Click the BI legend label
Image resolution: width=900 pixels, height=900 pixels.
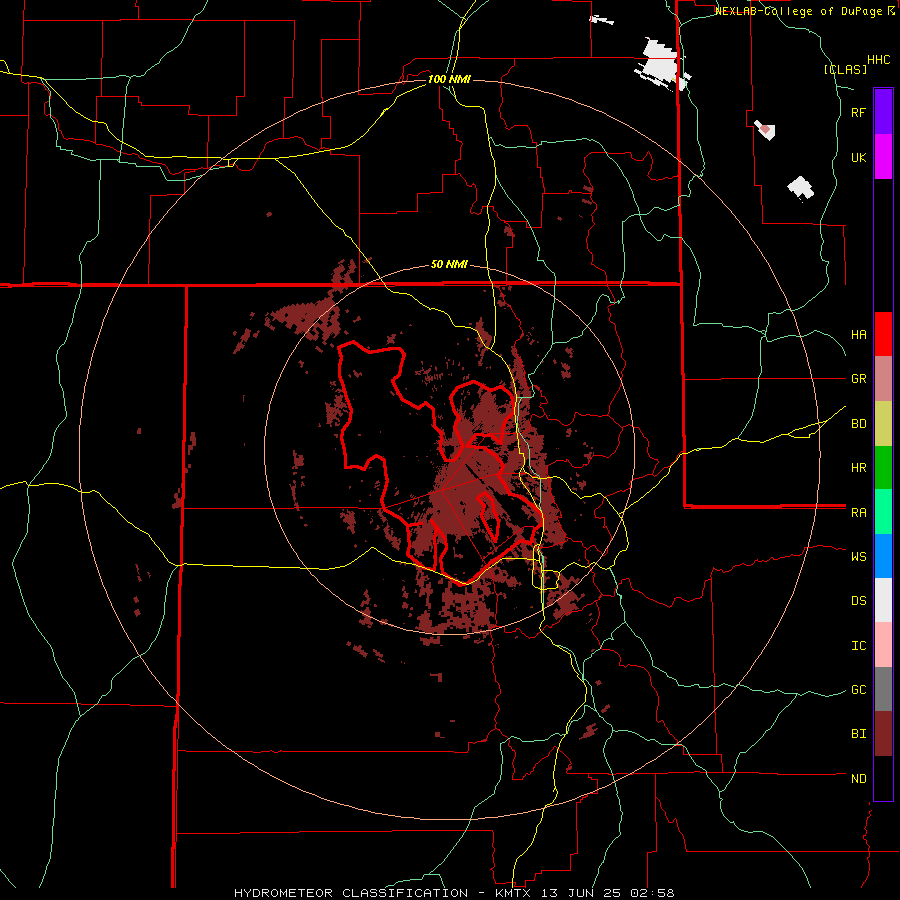coord(859,734)
